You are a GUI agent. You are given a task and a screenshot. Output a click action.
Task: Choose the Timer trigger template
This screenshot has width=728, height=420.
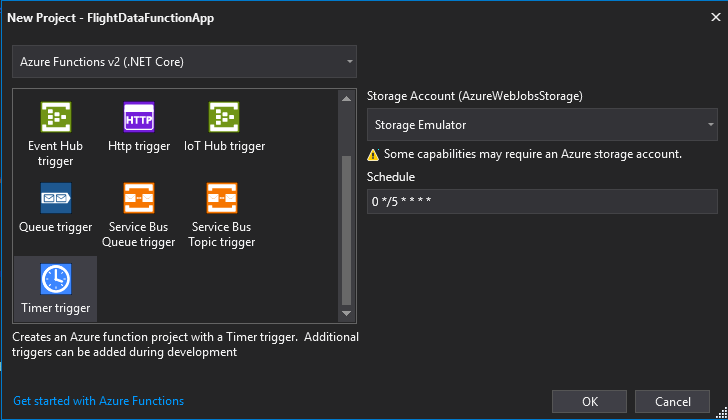coord(56,289)
